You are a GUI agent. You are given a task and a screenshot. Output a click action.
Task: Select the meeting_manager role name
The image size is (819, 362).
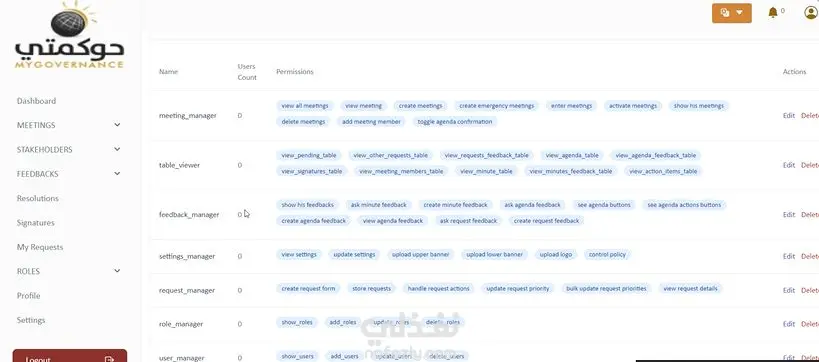tap(188, 115)
